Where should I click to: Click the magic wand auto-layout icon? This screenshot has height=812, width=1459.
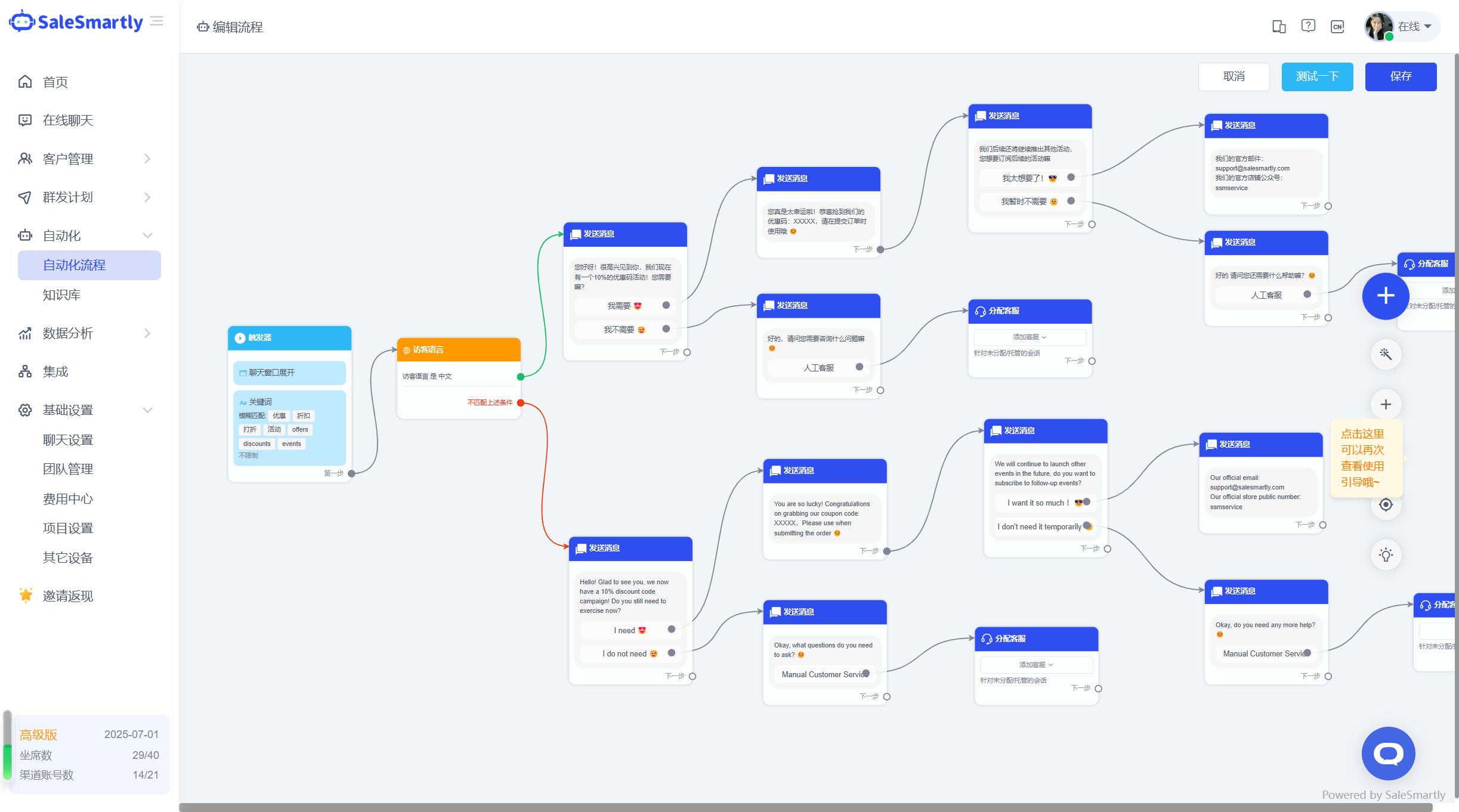(x=1386, y=354)
